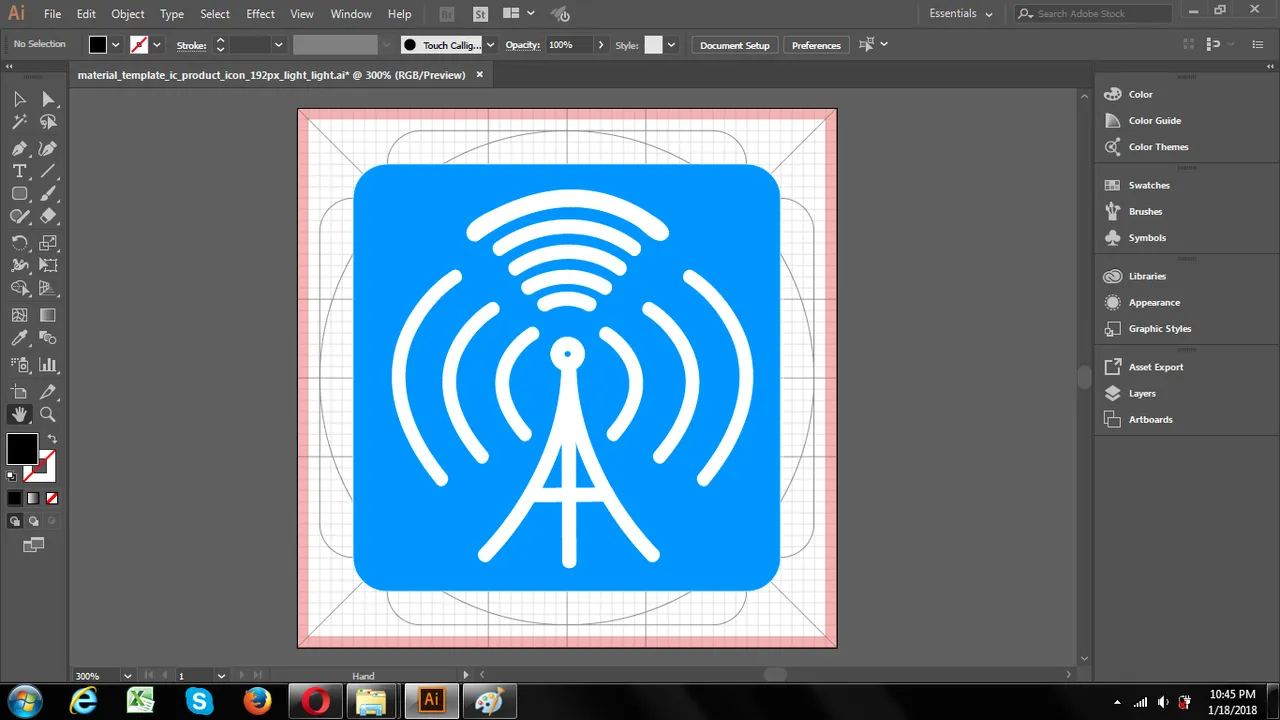Swap fill and stroke colors
This screenshot has height=720, width=1280.
point(52,439)
